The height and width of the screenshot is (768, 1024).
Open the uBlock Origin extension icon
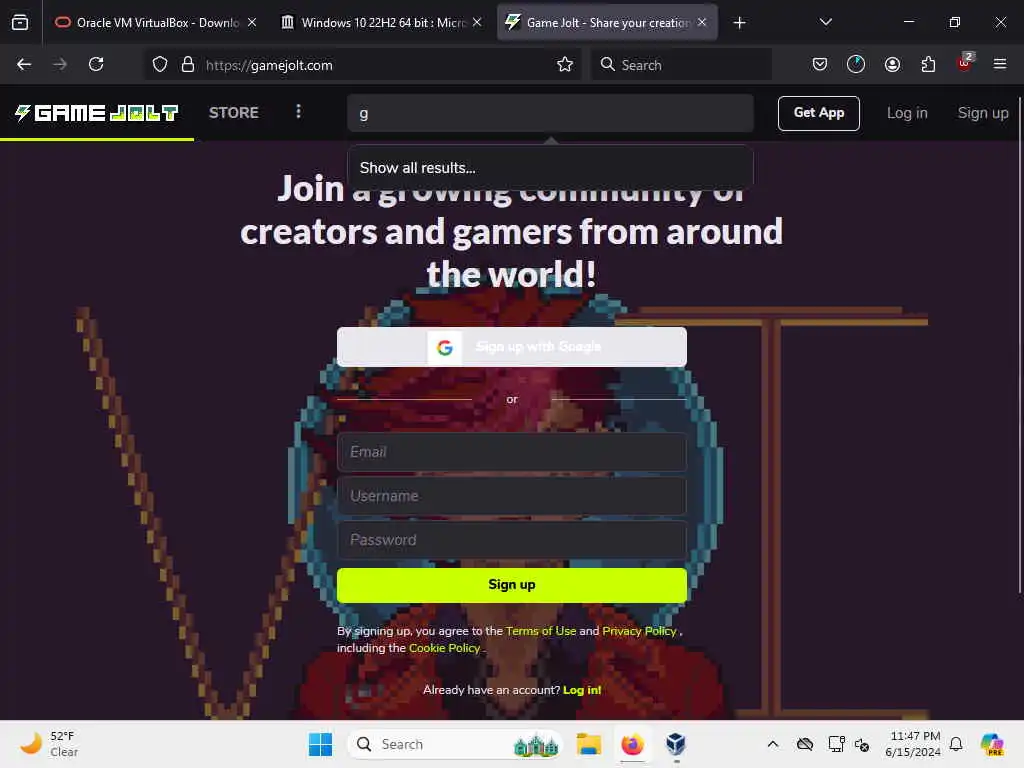965,63
